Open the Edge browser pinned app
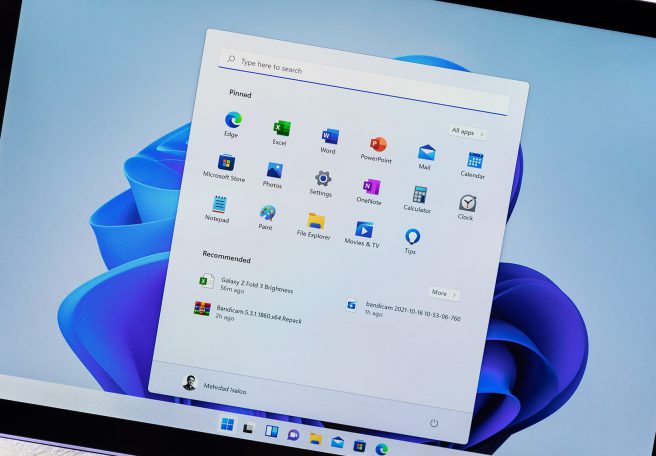Screen dimensions: 656x456 click(232, 124)
